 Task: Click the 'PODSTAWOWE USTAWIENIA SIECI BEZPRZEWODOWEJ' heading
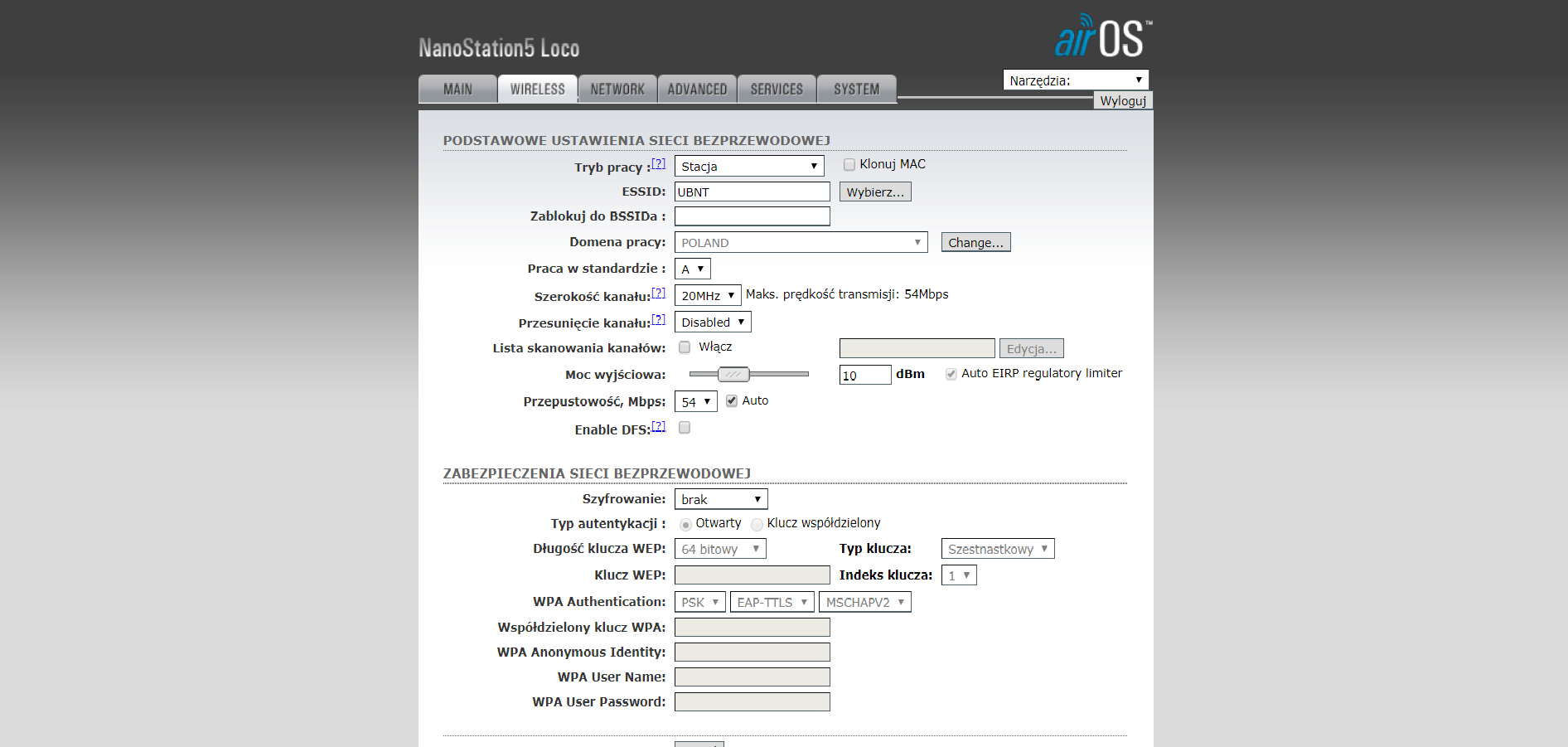[x=636, y=141]
